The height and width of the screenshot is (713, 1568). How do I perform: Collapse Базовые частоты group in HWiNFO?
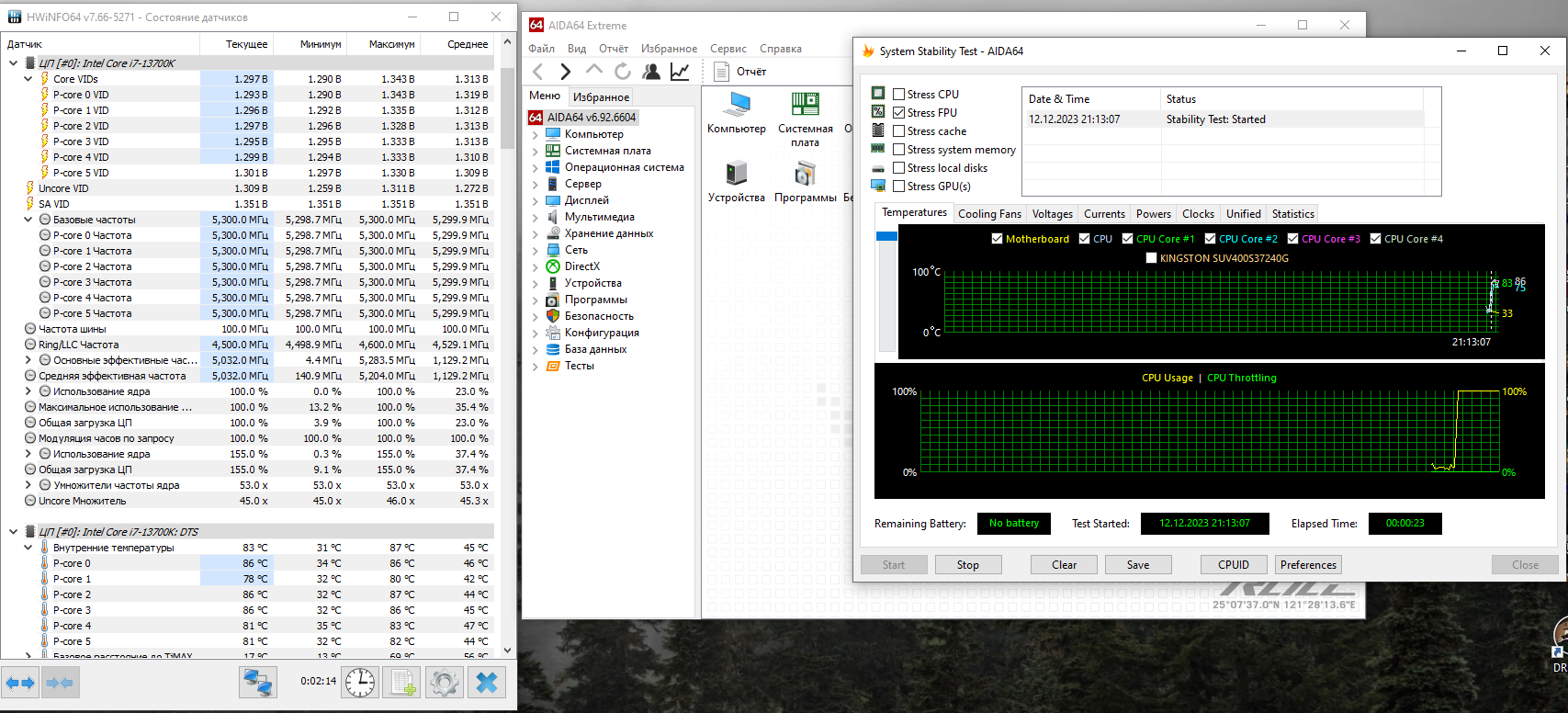coord(28,220)
